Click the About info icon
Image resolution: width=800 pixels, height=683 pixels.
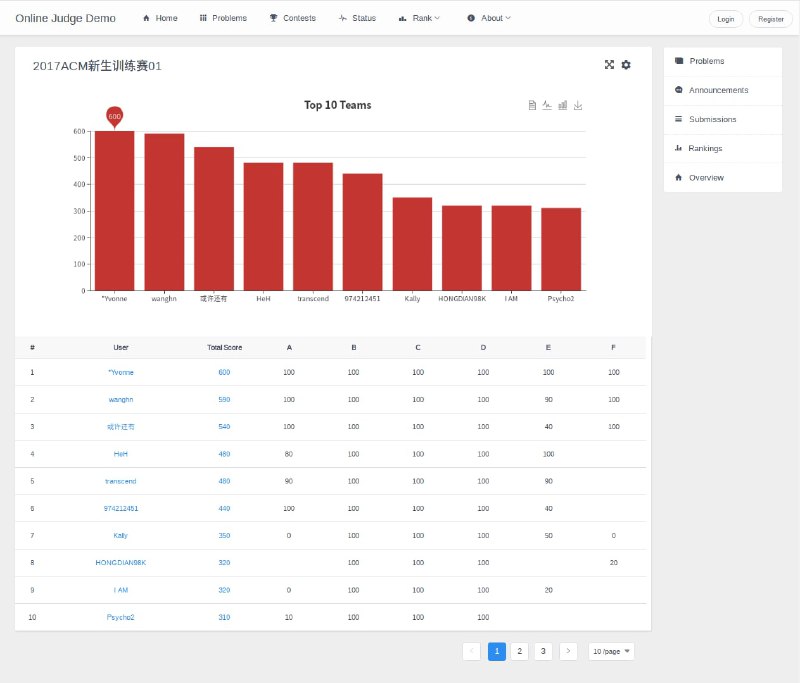[471, 18]
